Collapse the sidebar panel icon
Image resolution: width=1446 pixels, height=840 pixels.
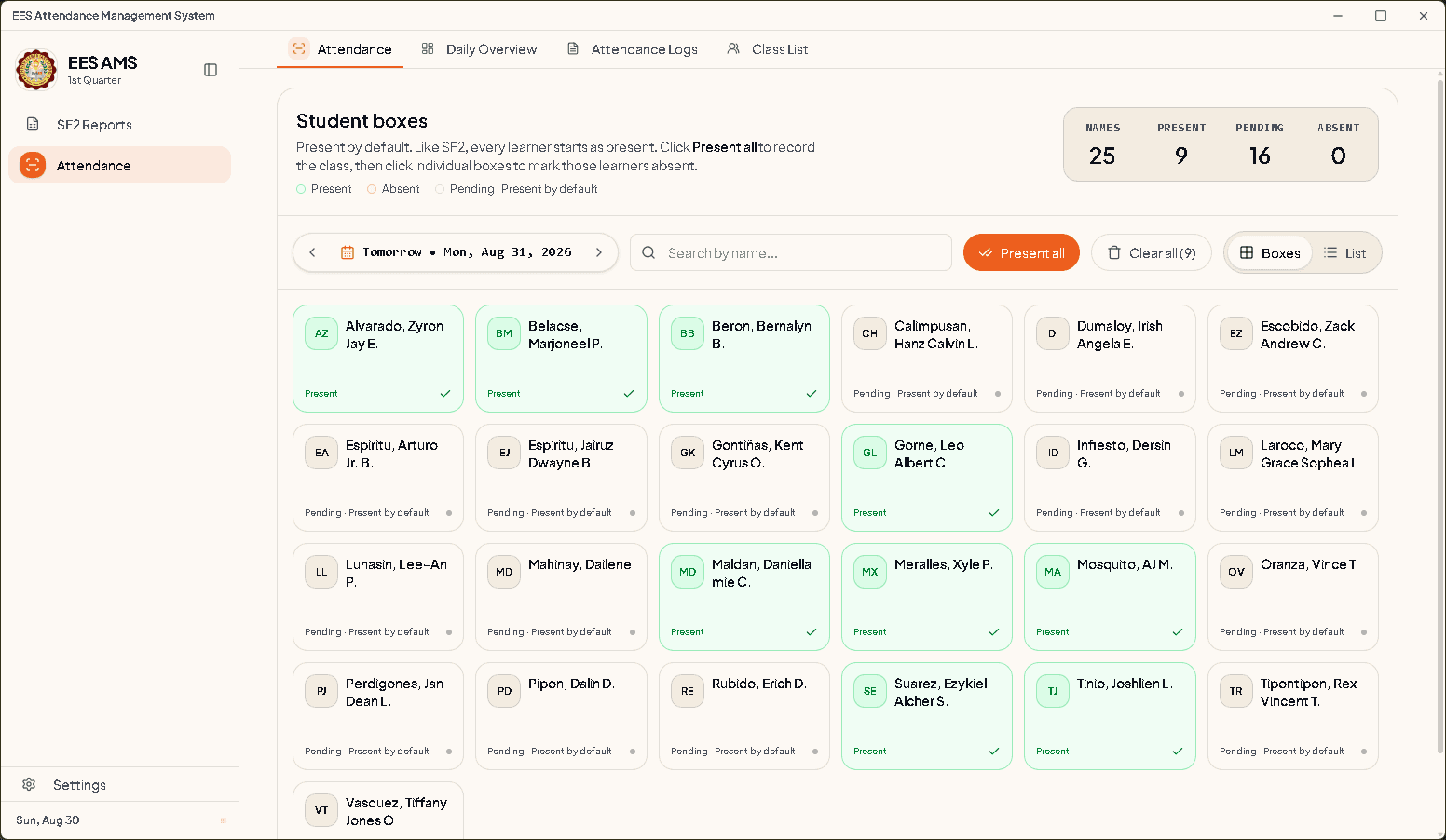[x=211, y=70]
